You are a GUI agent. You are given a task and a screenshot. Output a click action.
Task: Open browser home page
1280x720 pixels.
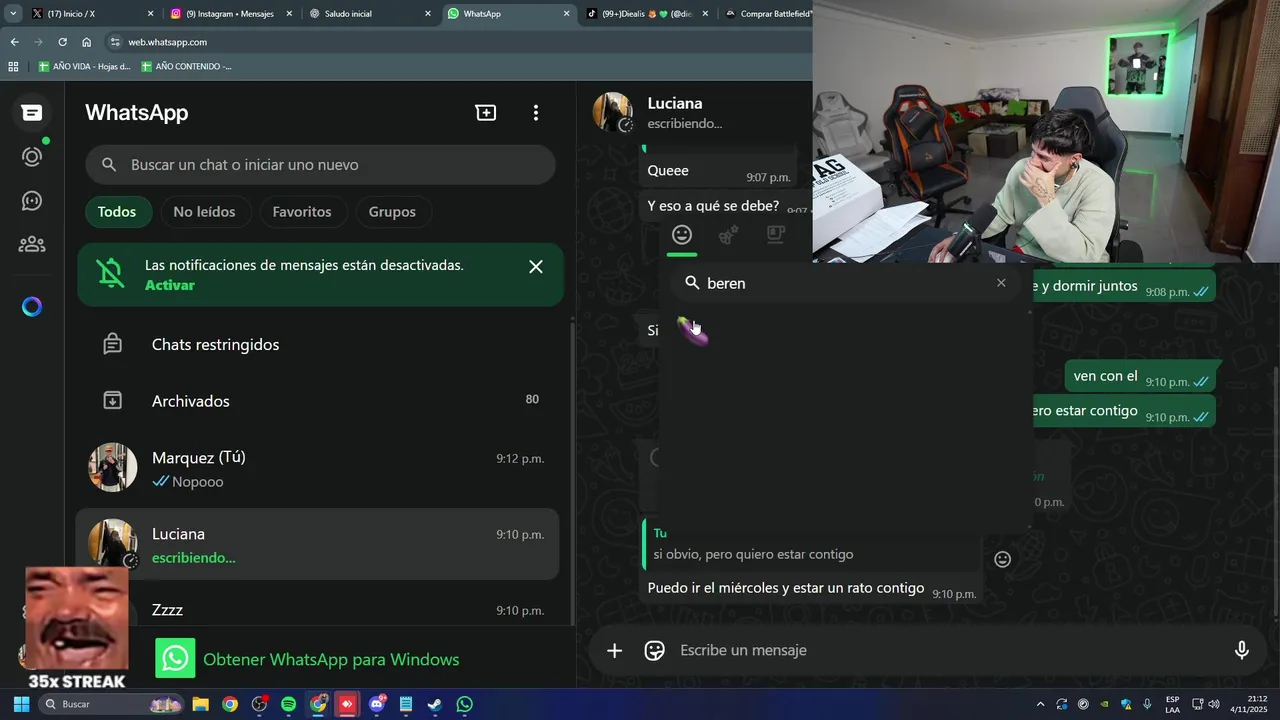pos(86,42)
